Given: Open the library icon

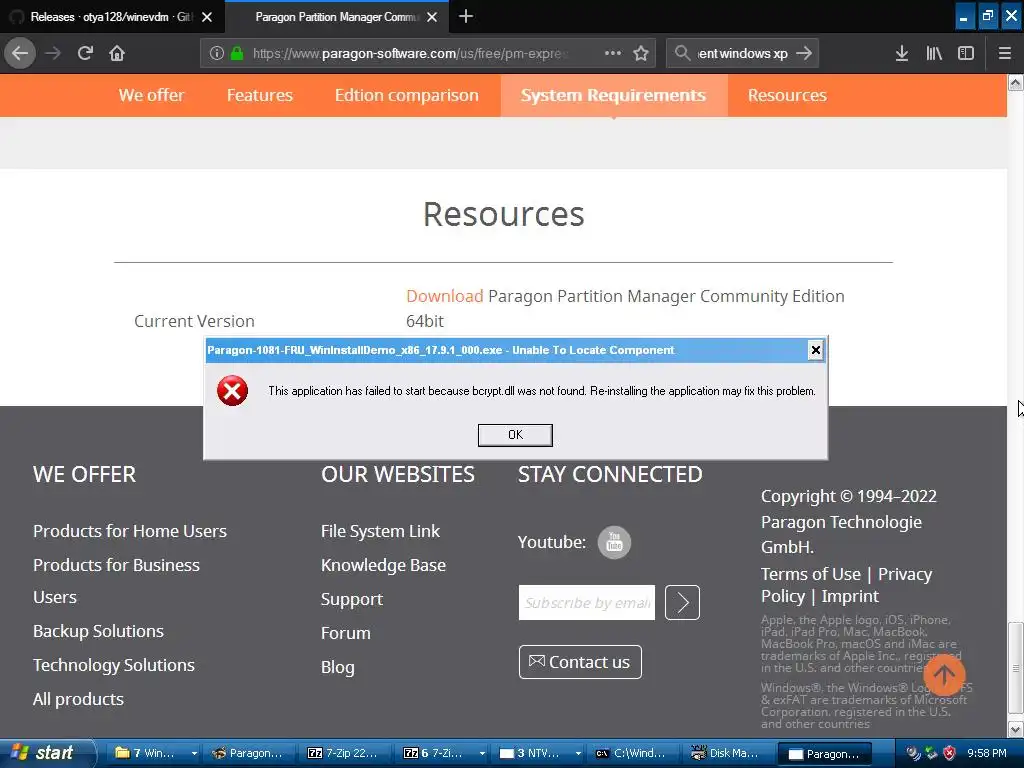Looking at the screenshot, I should pyautogui.click(x=934, y=53).
